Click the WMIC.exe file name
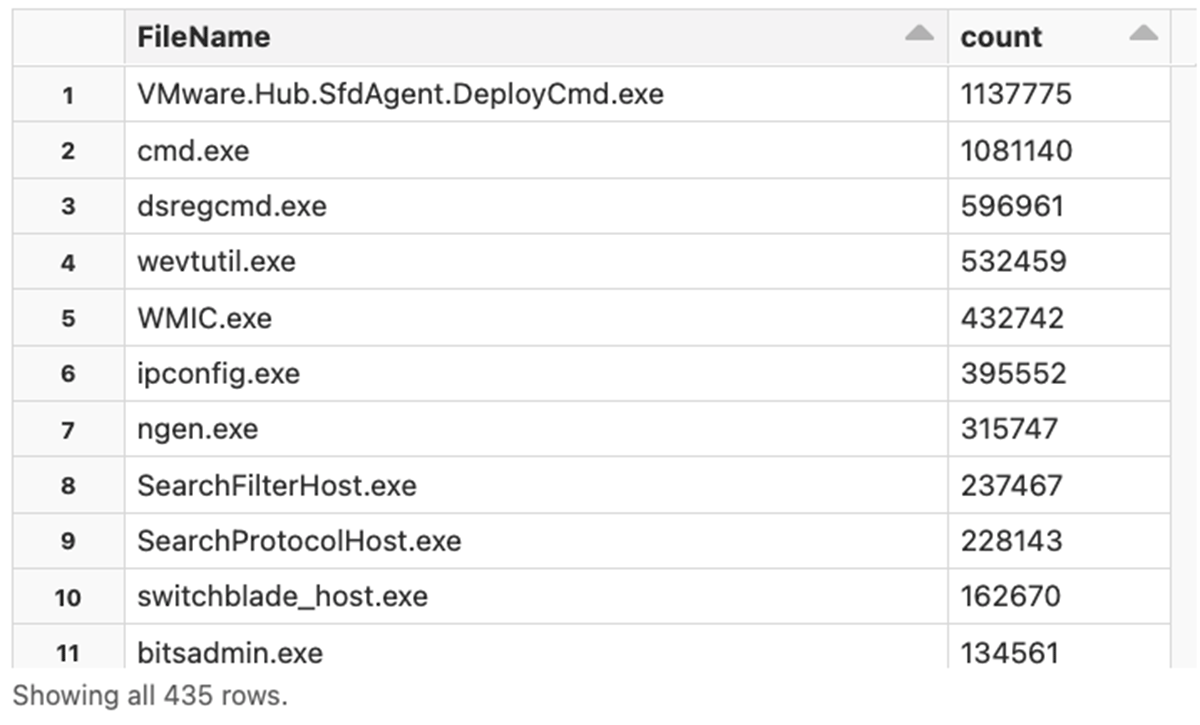1200x725 pixels. [204, 318]
